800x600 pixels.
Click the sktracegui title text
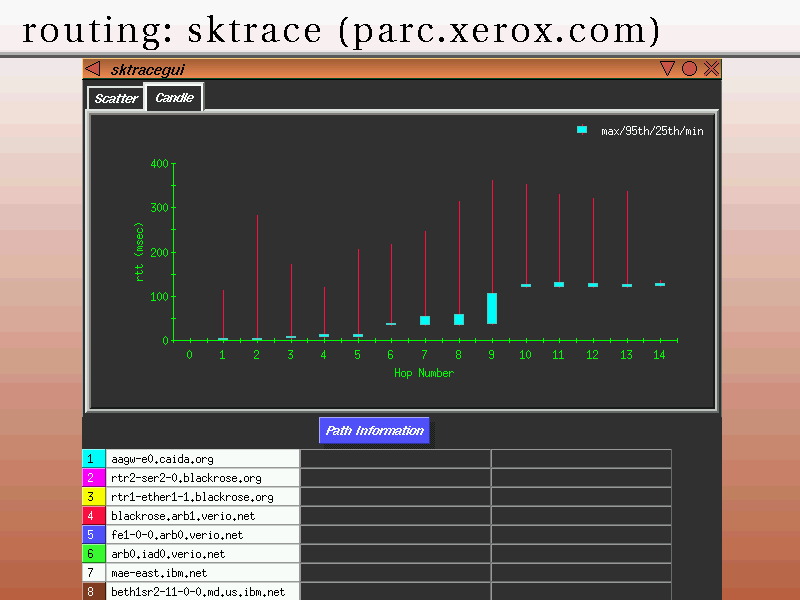(x=147, y=69)
